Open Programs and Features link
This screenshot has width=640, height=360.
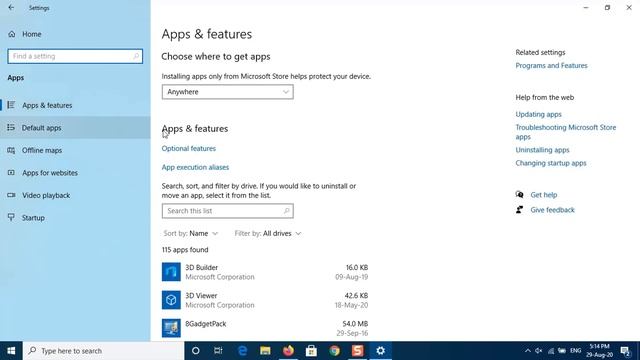551,66
